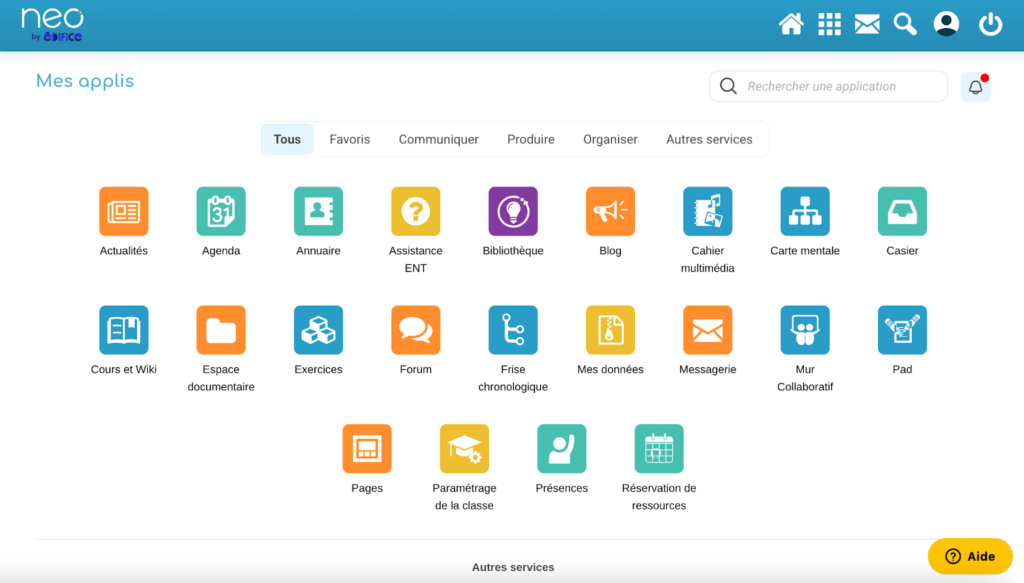Focus the Rechercher une application field

(828, 86)
